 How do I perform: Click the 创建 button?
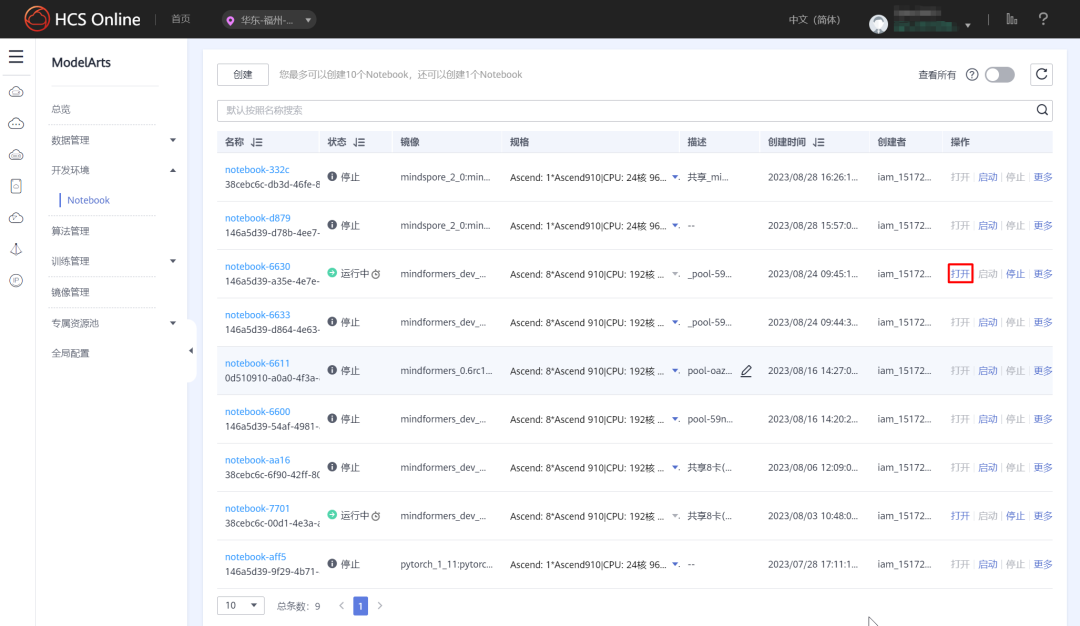pyautogui.click(x=242, y=74)
